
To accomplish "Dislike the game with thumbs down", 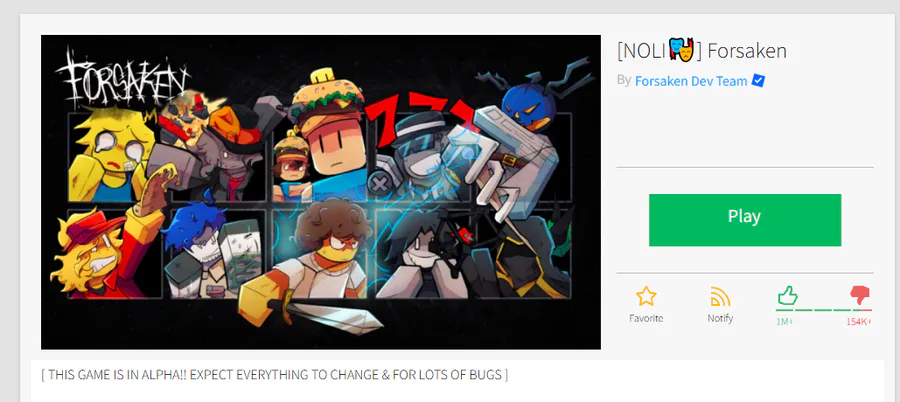I will 860,296.
